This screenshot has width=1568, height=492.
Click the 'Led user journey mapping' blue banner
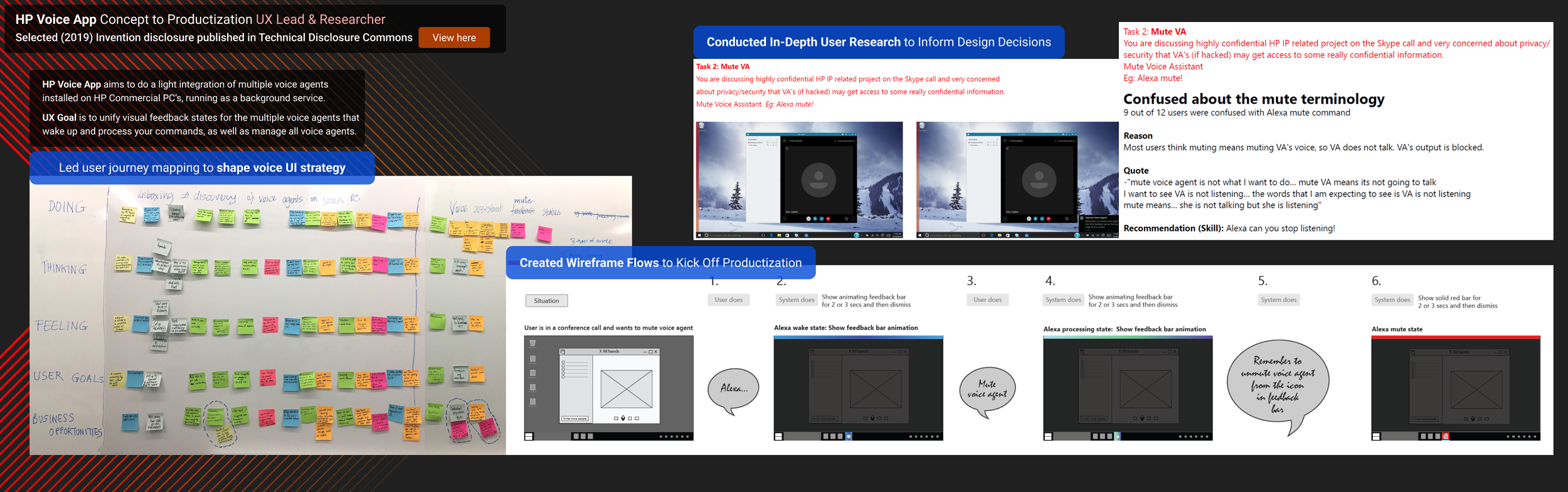click(202, 168)
